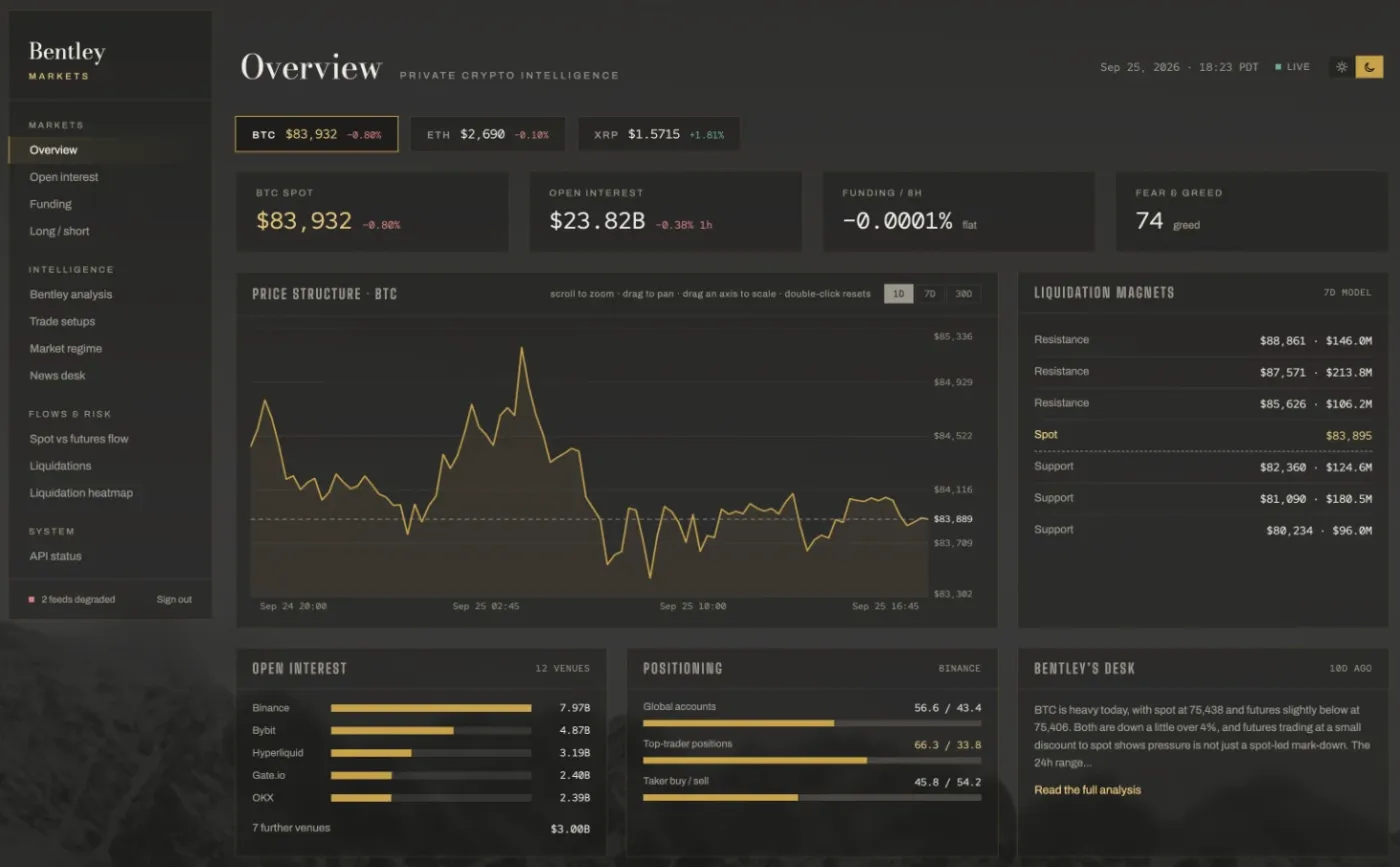Click 7 further venues row
This screenshot has width=1400, height=867.
[x=421, y=828]
